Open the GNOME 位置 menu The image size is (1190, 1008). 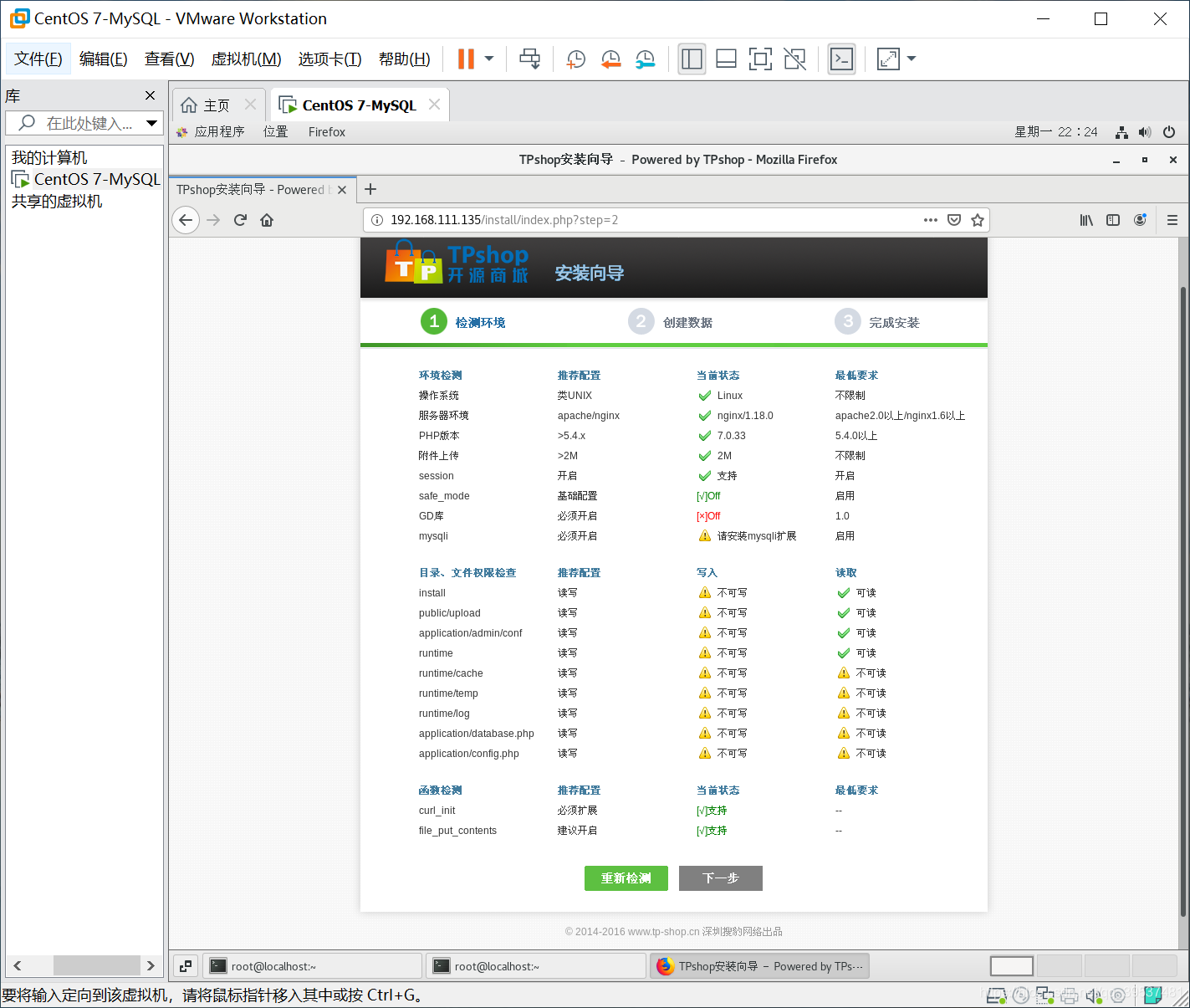[x=276, y=132]
